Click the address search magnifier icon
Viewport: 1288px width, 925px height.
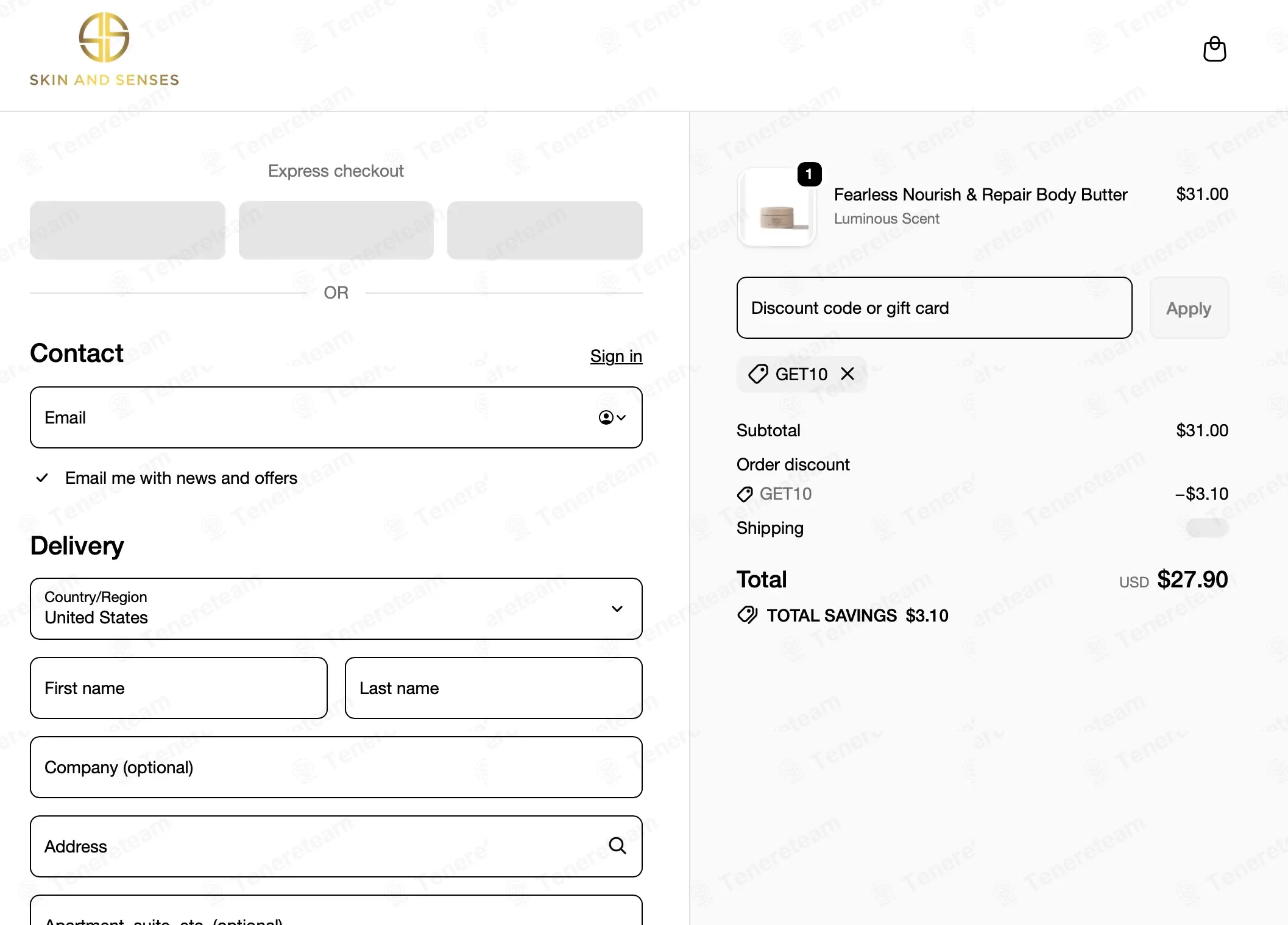(x=617, y=846)
